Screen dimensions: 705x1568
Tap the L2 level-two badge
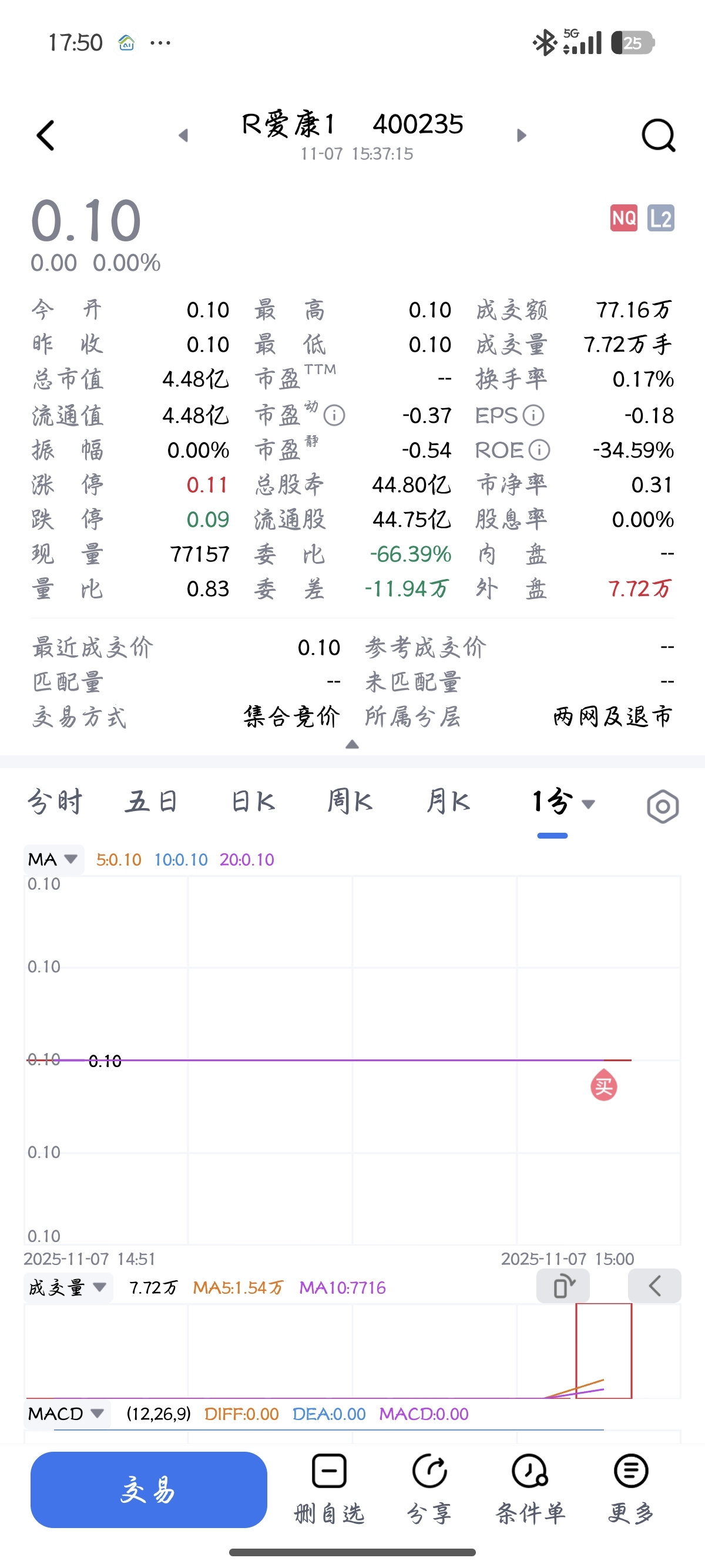click(x=660, y=218)
